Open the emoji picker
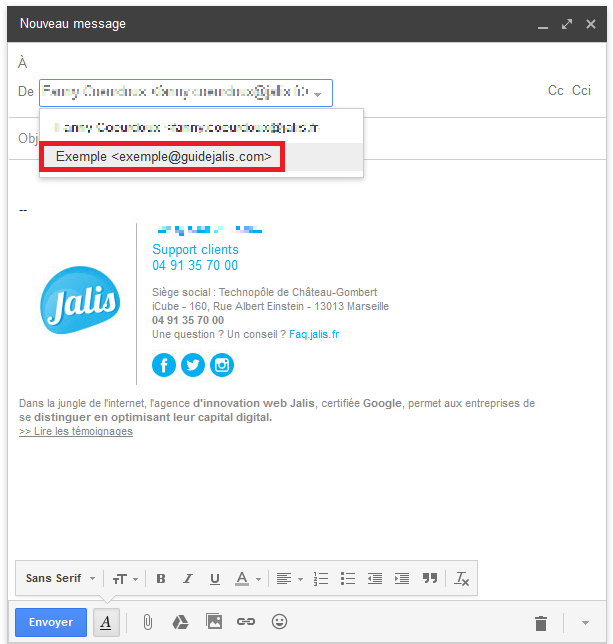This screenshot has width=613, height=644. point(279,622)
